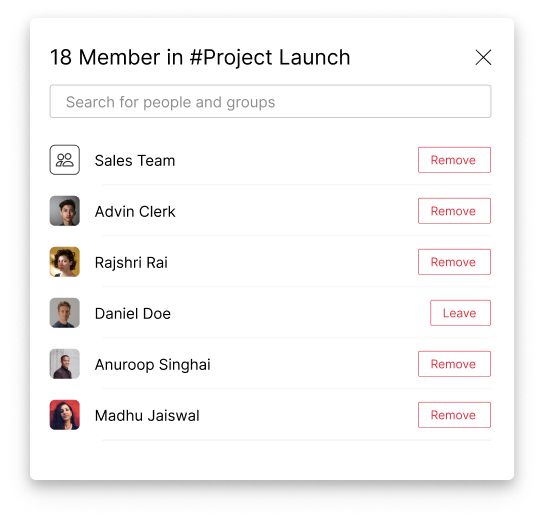Close the members dialog with X
This screenshot has height=522, width=545.
(483, 57)
